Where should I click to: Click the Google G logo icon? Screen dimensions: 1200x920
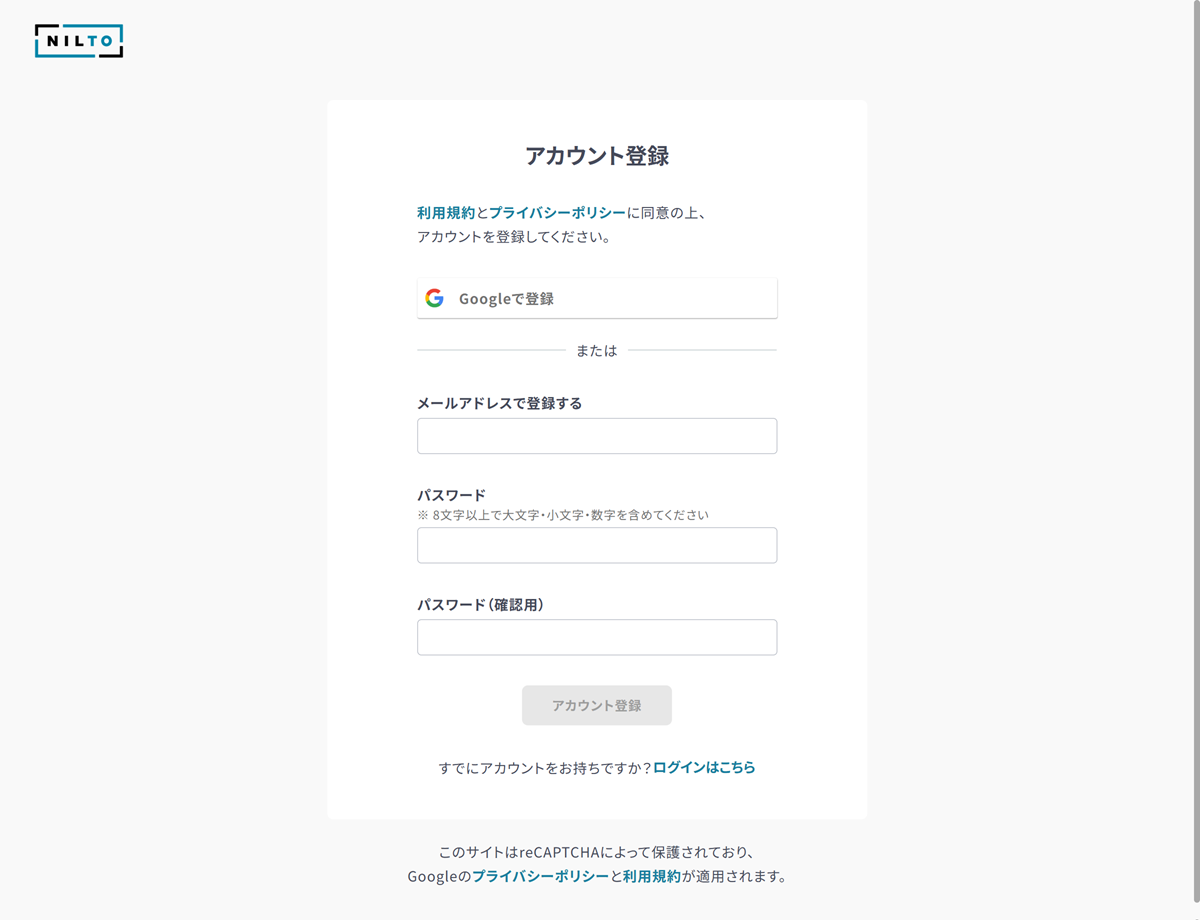pos(434,298)
